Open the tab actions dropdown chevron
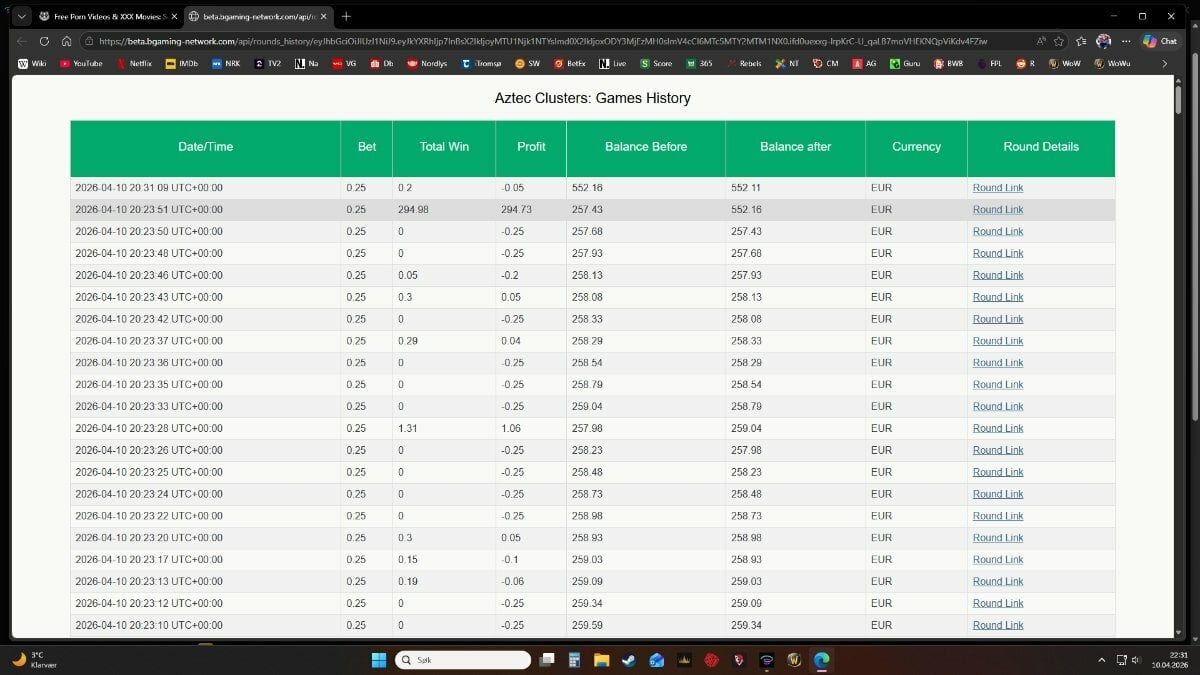 (x=21, y=16)
